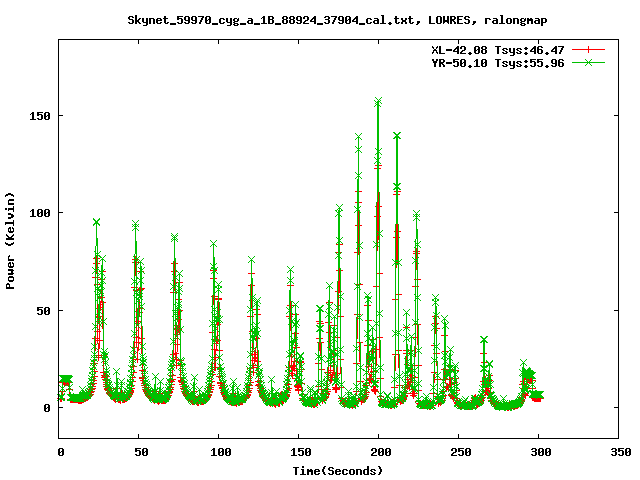640x480 pixels.
Task: Click the y-axis tick label 150
Action: coord(40,116)
